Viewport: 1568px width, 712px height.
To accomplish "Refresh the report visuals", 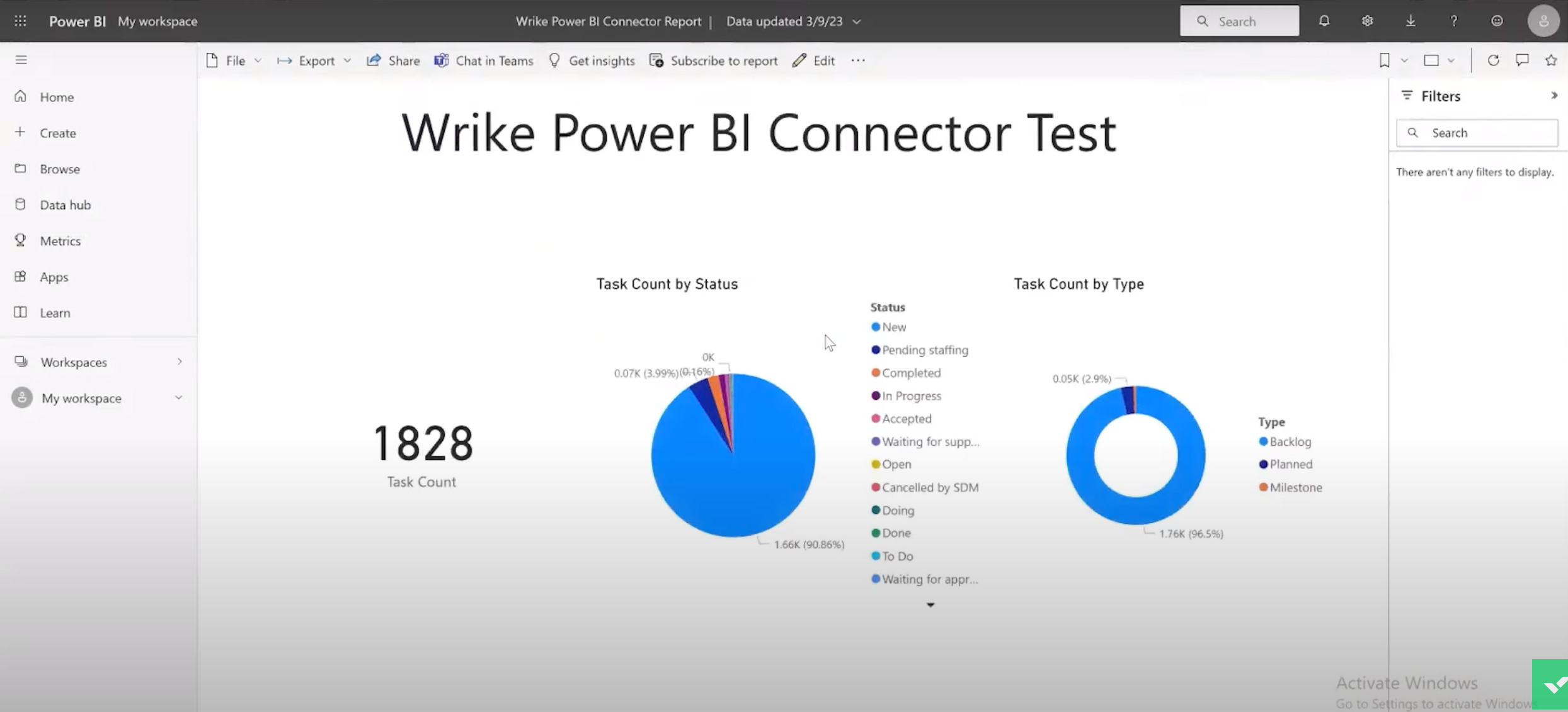I will pyautogui.click(x=1493, y=60).
